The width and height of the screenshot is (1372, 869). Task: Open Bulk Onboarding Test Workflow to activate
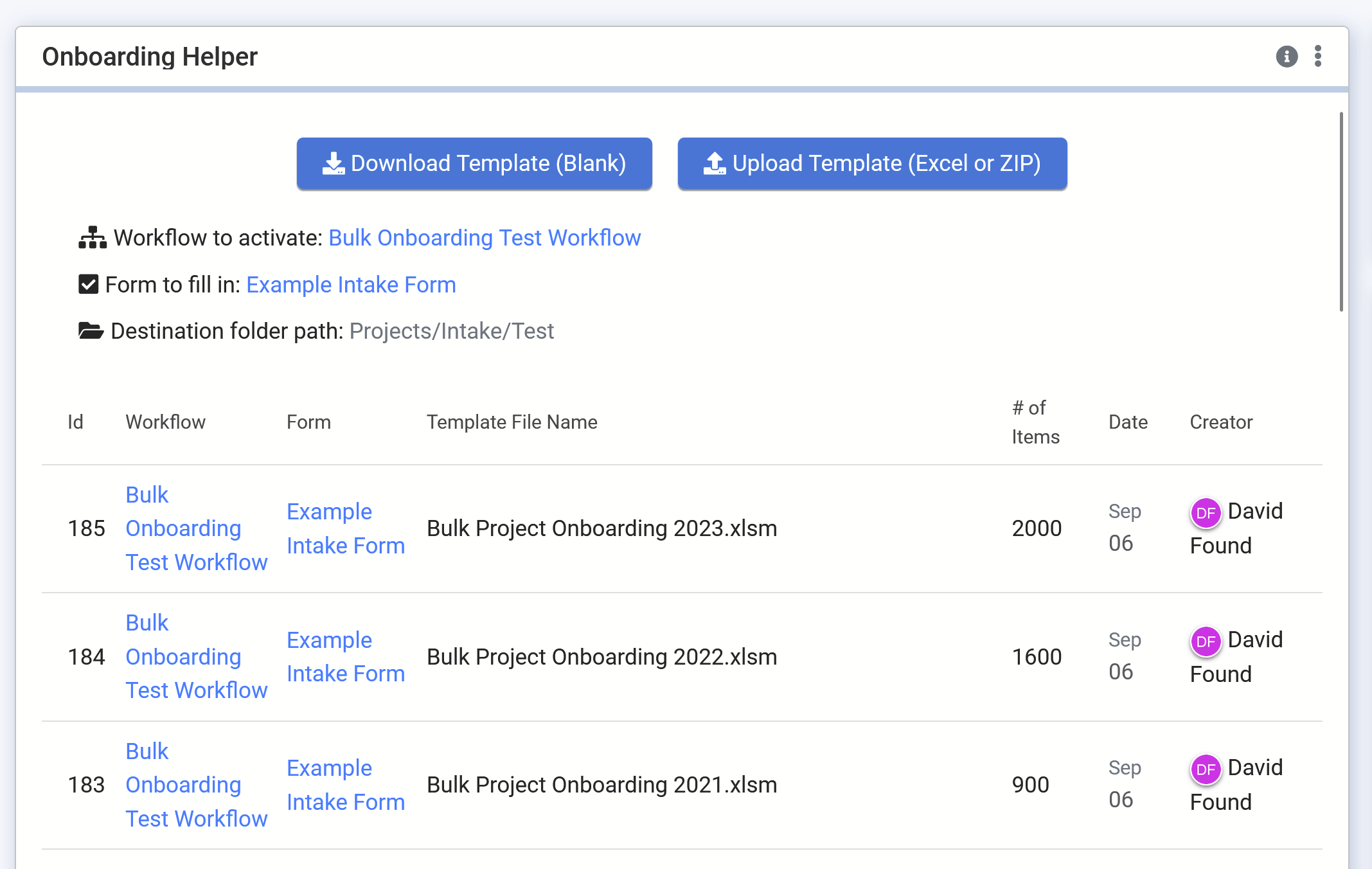coord(485,238)
